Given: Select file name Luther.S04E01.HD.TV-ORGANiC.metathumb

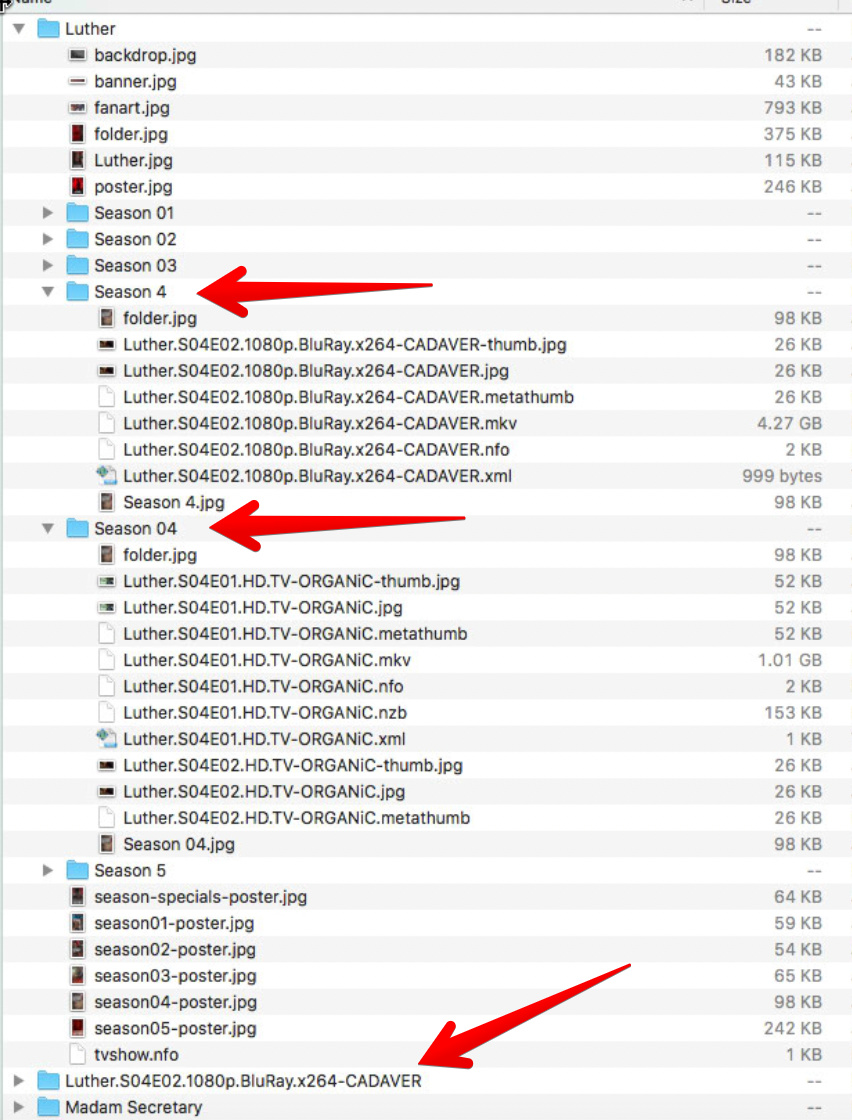Looking at the screenshot, I should [x=296, y=634].
